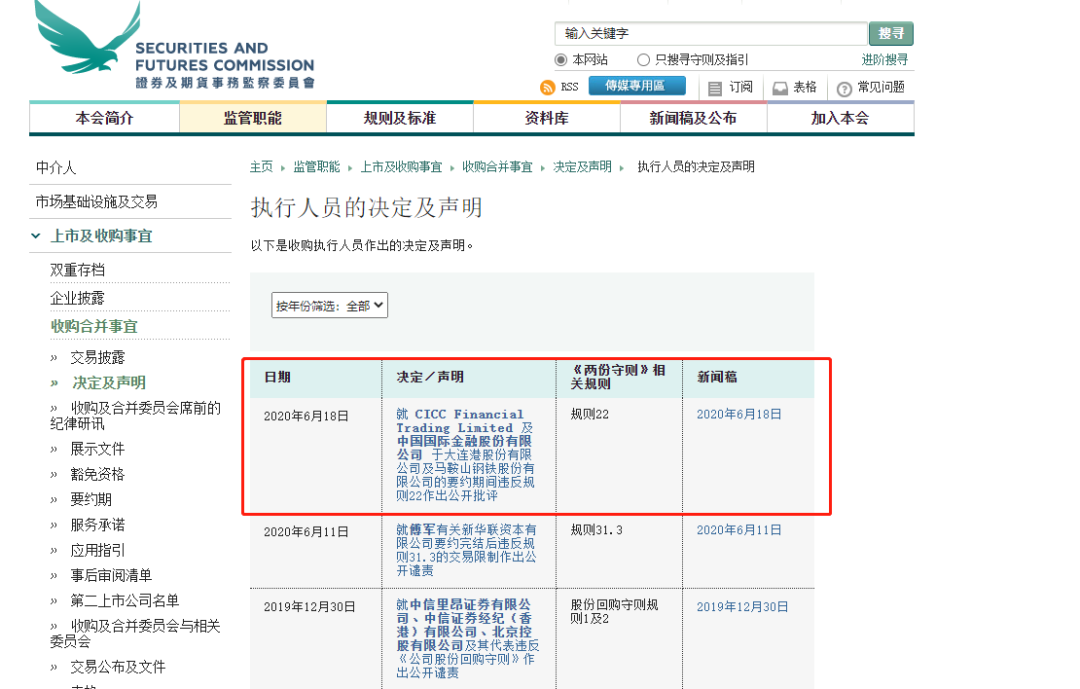Click the 表格 forms tray icon

pos(780,88)
